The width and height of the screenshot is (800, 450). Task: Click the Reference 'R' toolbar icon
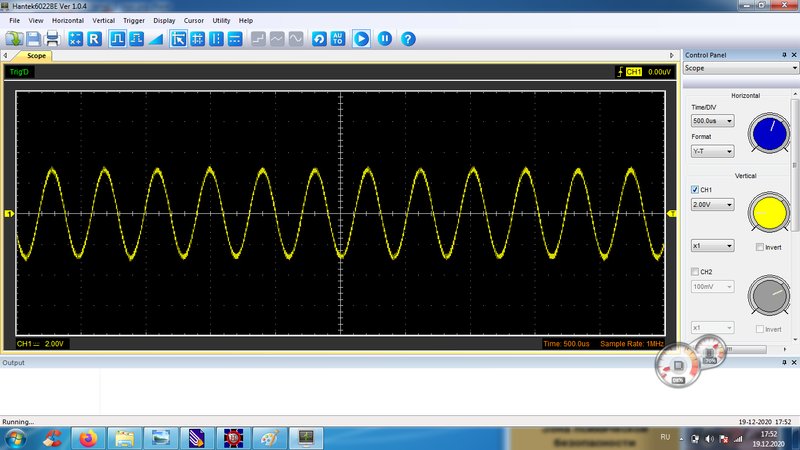tap(94, 39)
